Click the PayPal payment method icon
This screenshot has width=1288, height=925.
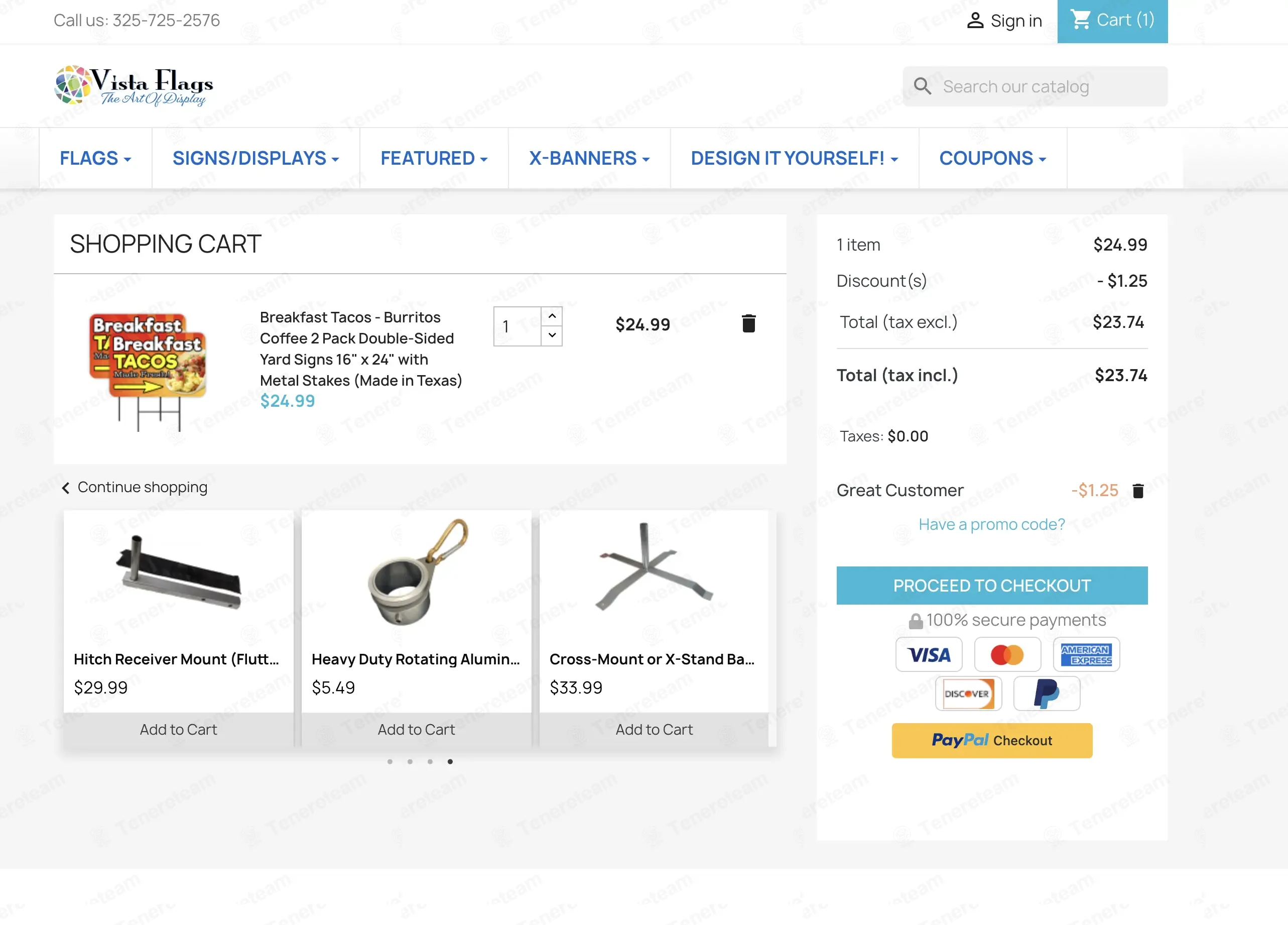pos(1047,693)
